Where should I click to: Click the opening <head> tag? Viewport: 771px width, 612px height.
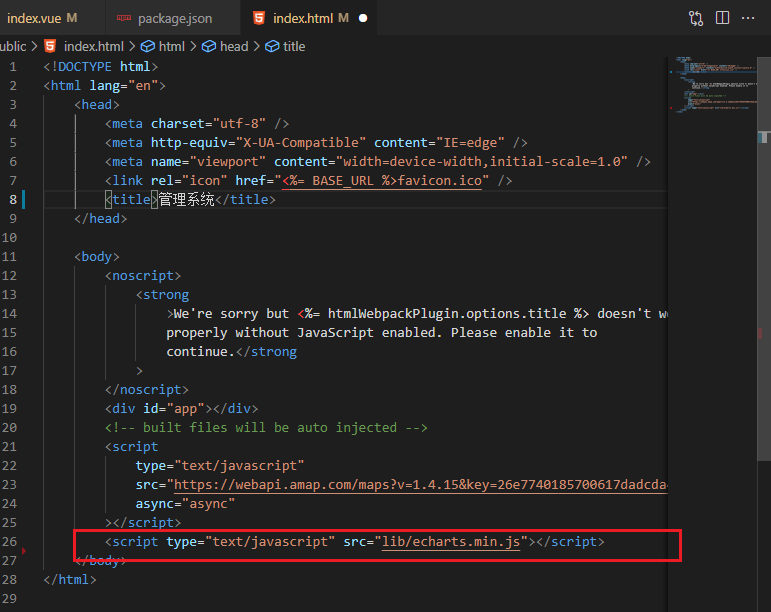(97, 105)
